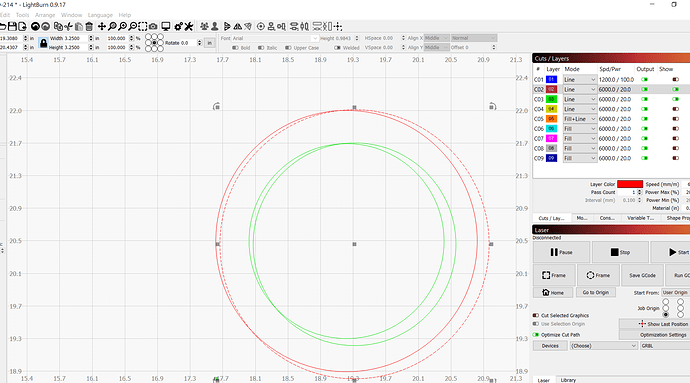Image resolution: width=690 pixels, height=383 pixels.
Task: Click the cut scissors toolbar icon
Action: [x=68, y=27]
